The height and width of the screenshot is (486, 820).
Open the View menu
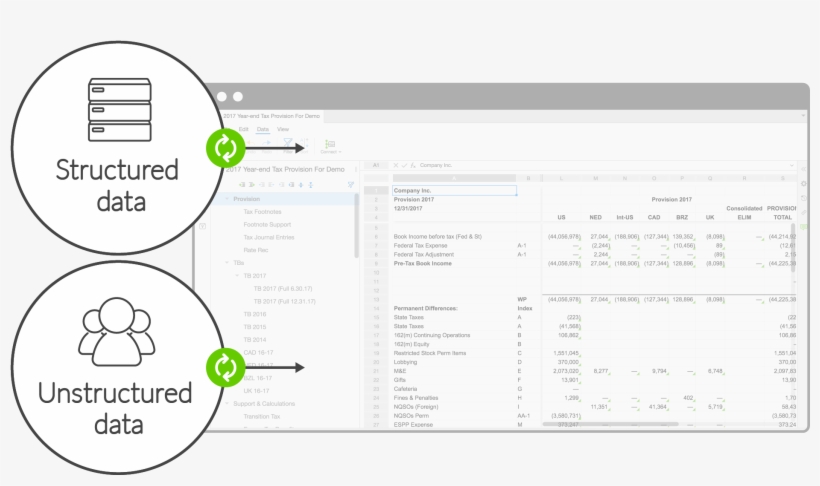pos(283,129)
